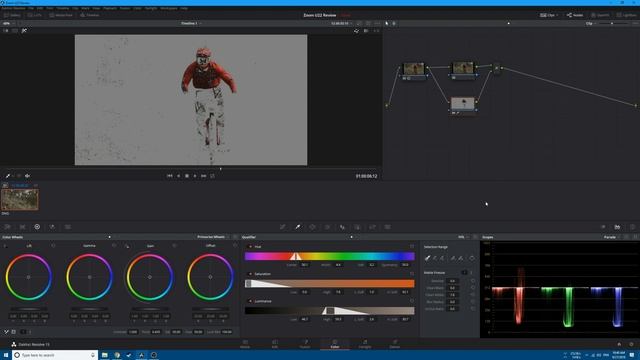
Task: Open the Qualifier HSL mode dropdown
Action: [x=463, y=237]
